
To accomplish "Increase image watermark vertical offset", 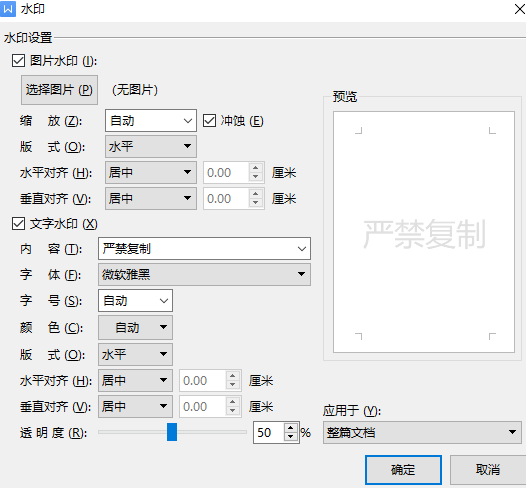I will coord(256,194).
